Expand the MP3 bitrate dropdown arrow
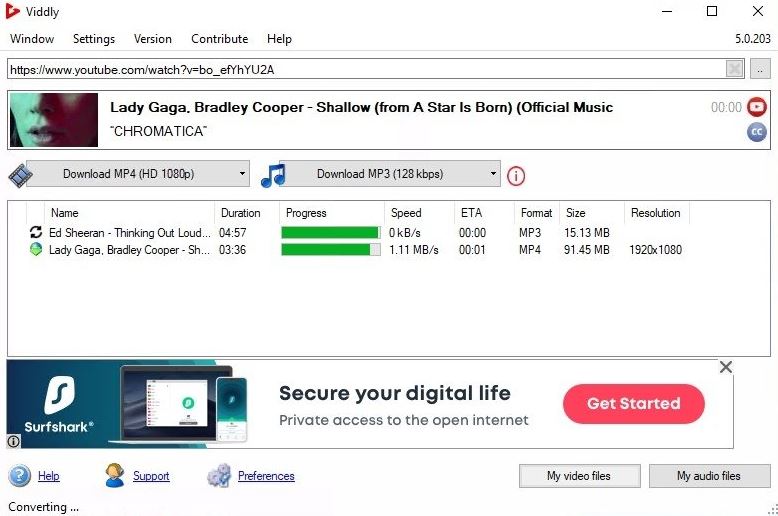 493,174
